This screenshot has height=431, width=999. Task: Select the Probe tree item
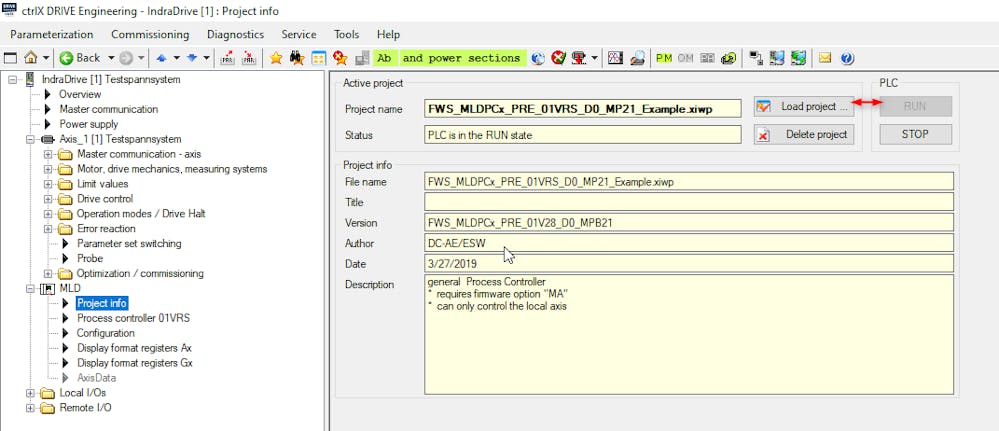coord(90,258)
